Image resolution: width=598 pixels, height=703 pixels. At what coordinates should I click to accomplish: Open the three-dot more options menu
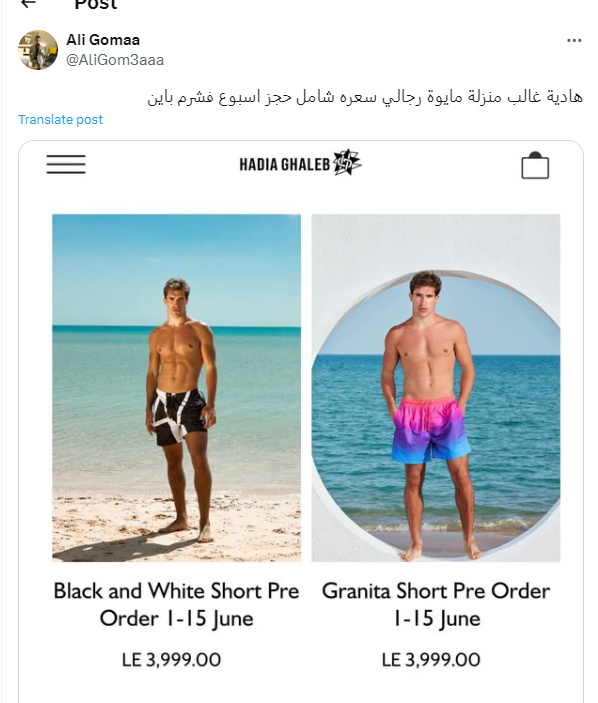[574, 40]
